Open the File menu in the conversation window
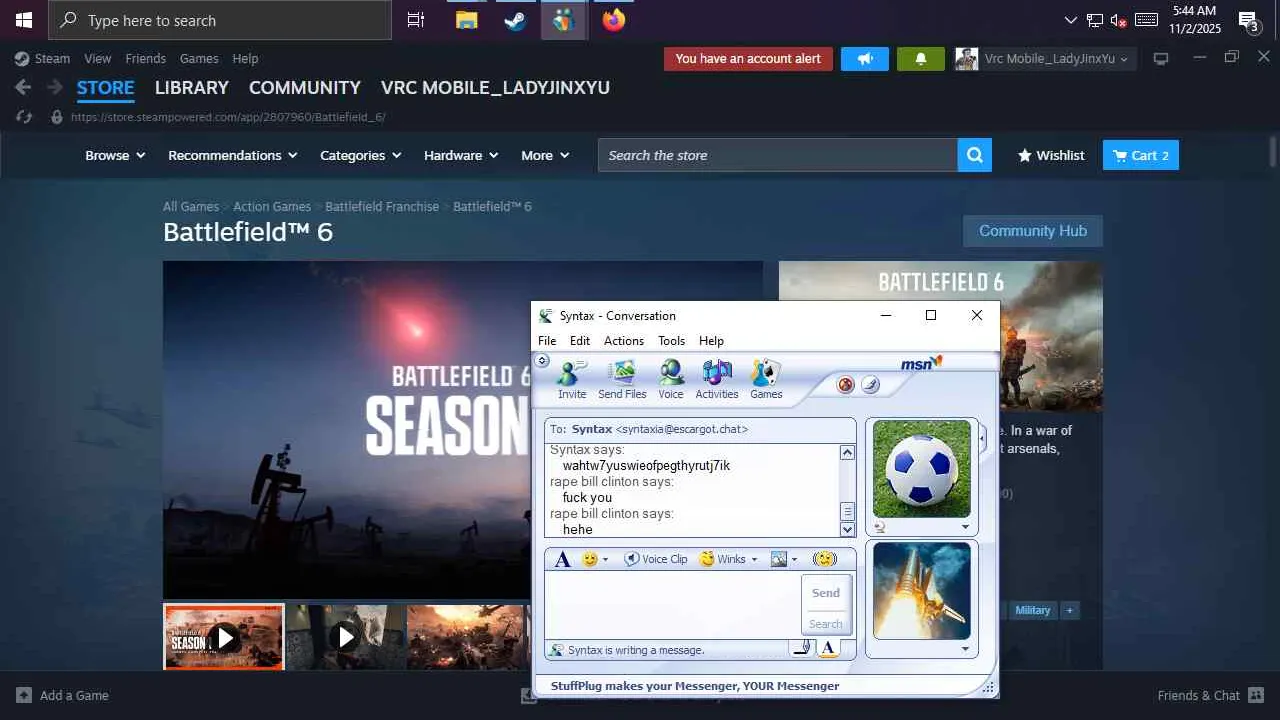 pyautogui.click(x=547, y=341)
